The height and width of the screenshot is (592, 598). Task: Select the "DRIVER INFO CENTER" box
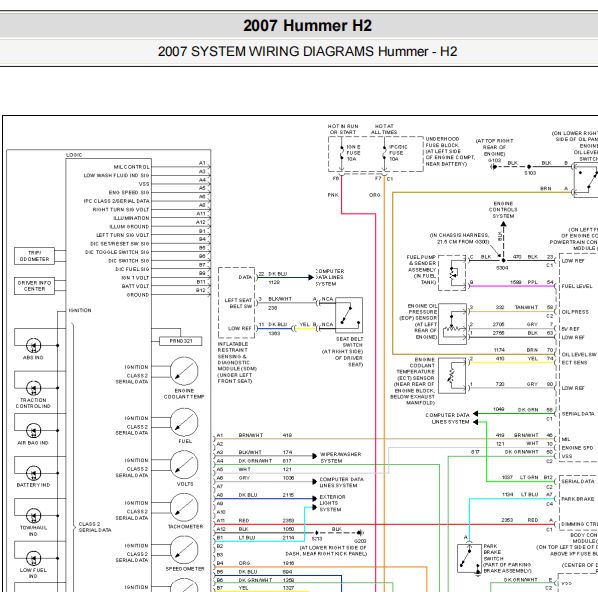pos(34,286)
